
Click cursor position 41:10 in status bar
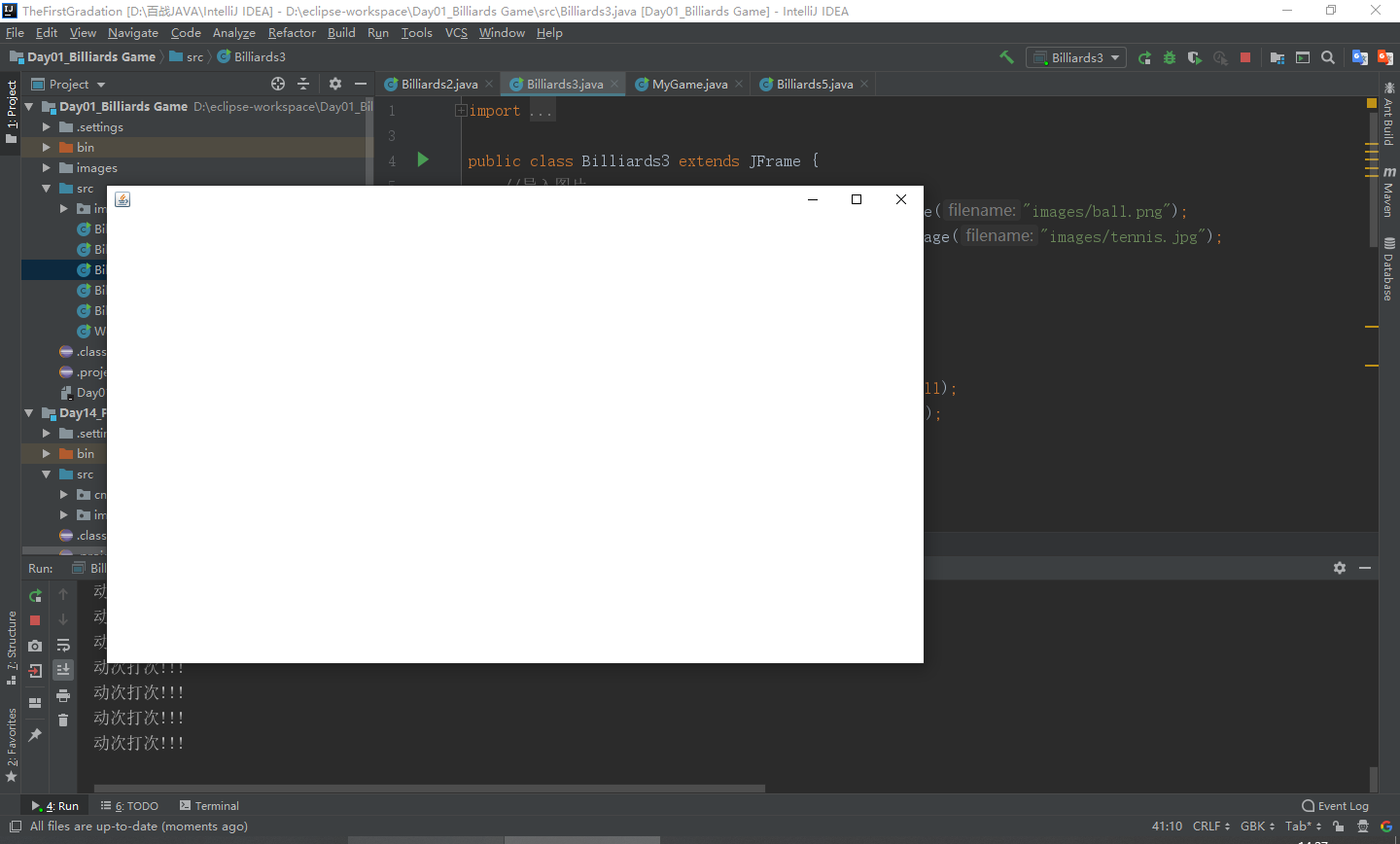(x=1167, y=826)
